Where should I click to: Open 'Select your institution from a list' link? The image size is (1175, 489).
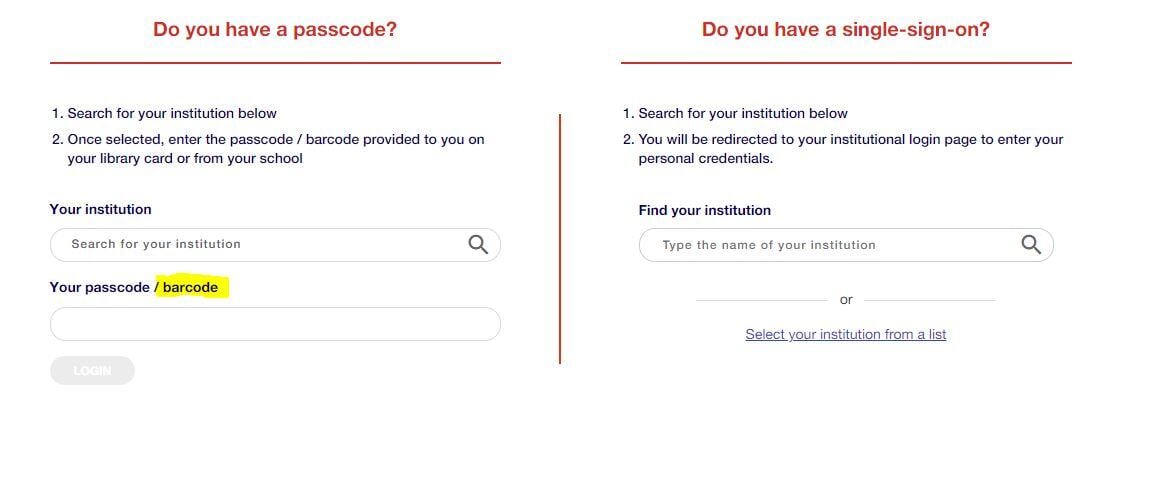(x=846, y=334)
